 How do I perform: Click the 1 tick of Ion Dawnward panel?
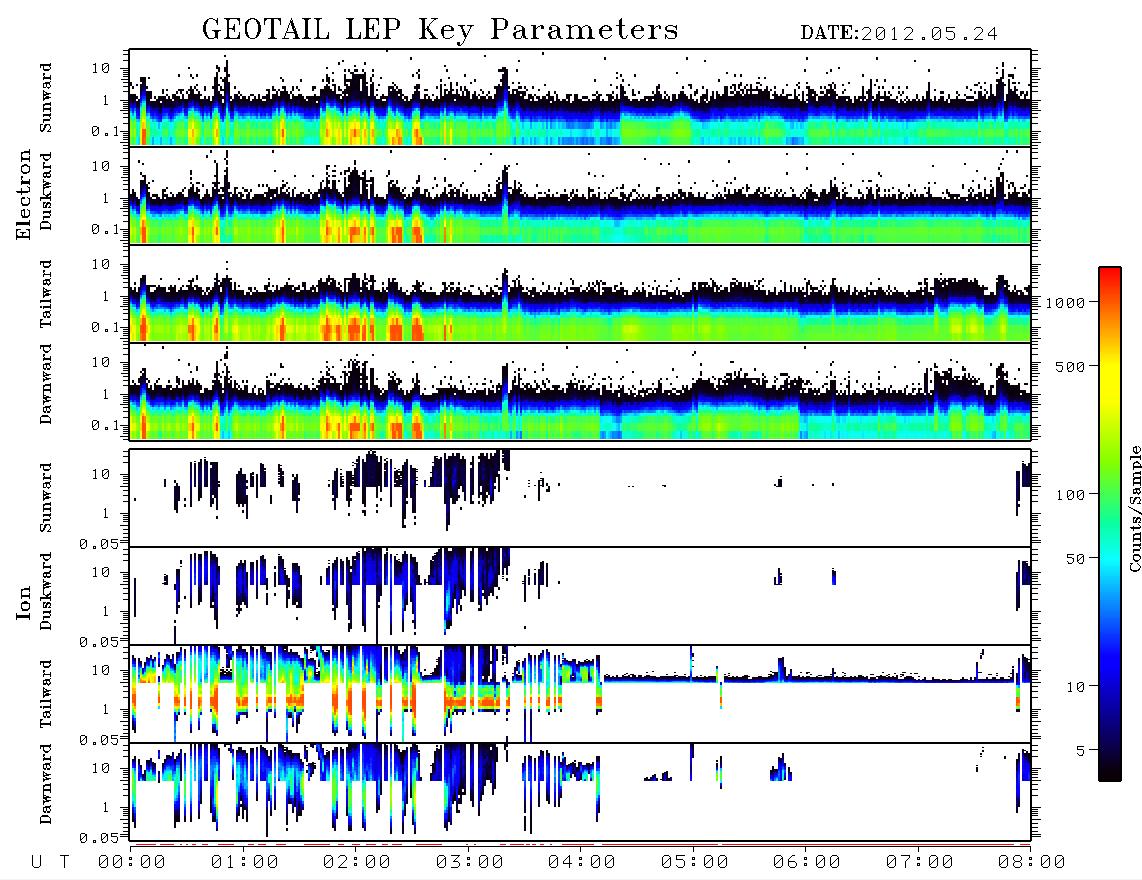[106, 807]
